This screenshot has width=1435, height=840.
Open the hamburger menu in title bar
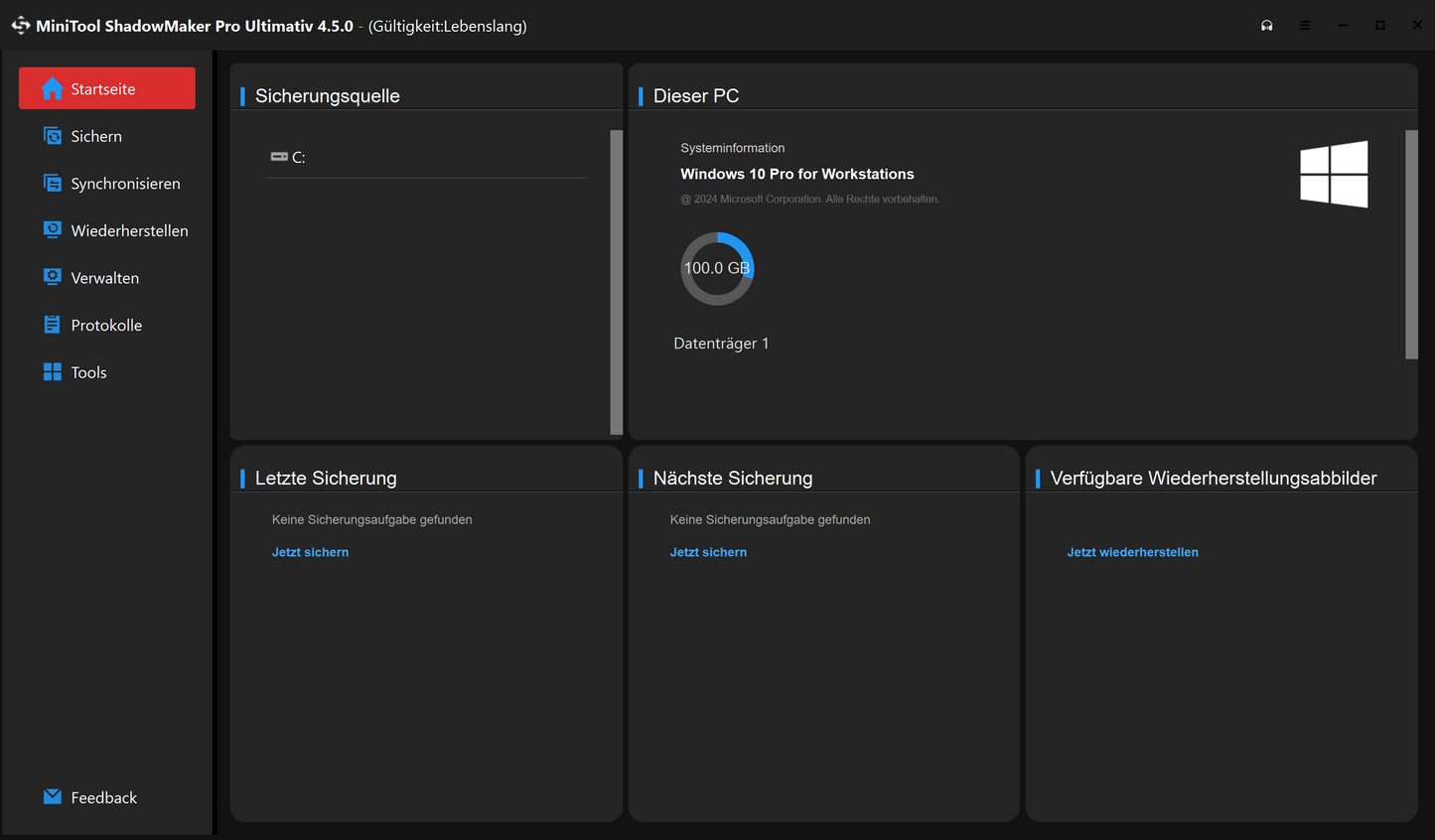pos(1305,26)
